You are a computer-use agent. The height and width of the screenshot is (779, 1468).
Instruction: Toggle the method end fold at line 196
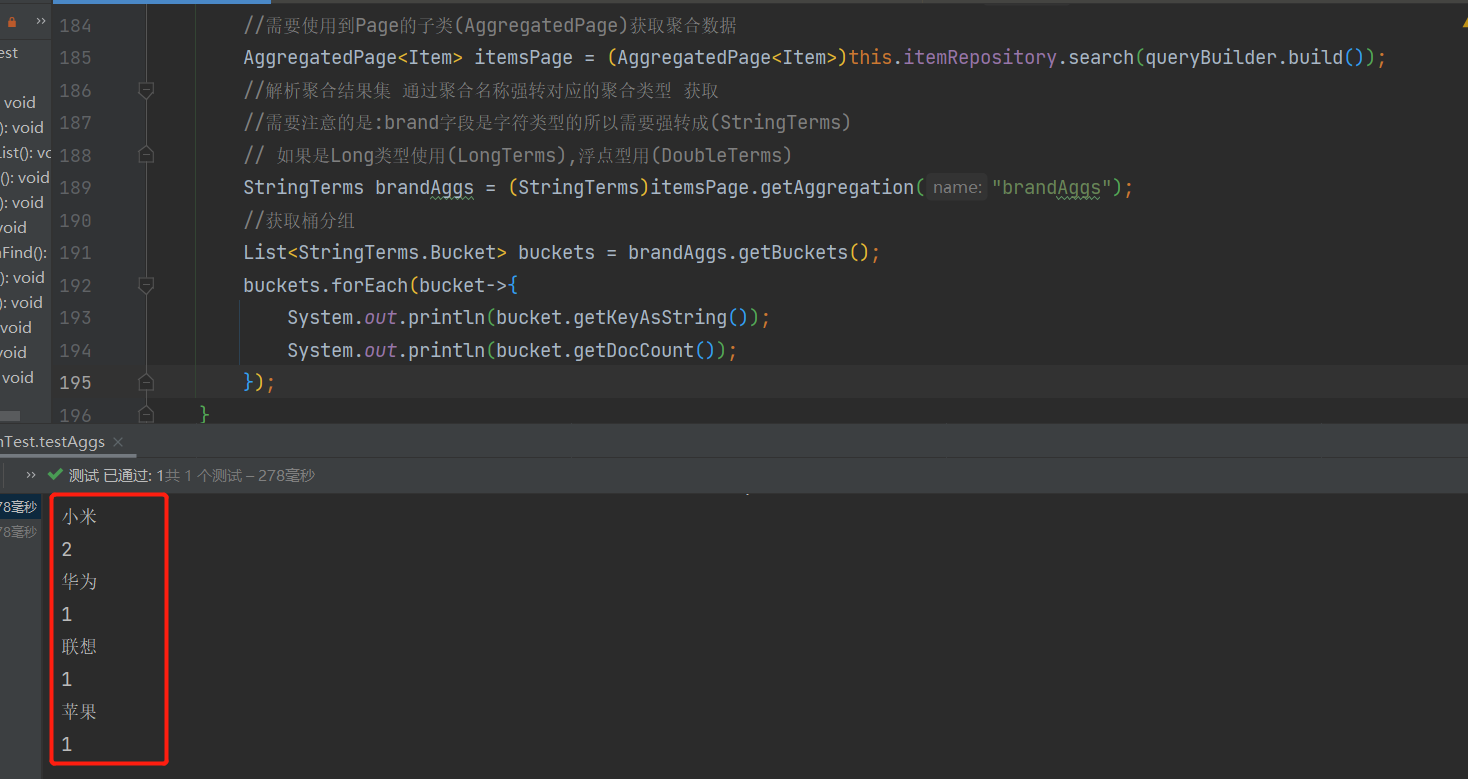click(146, 414)
